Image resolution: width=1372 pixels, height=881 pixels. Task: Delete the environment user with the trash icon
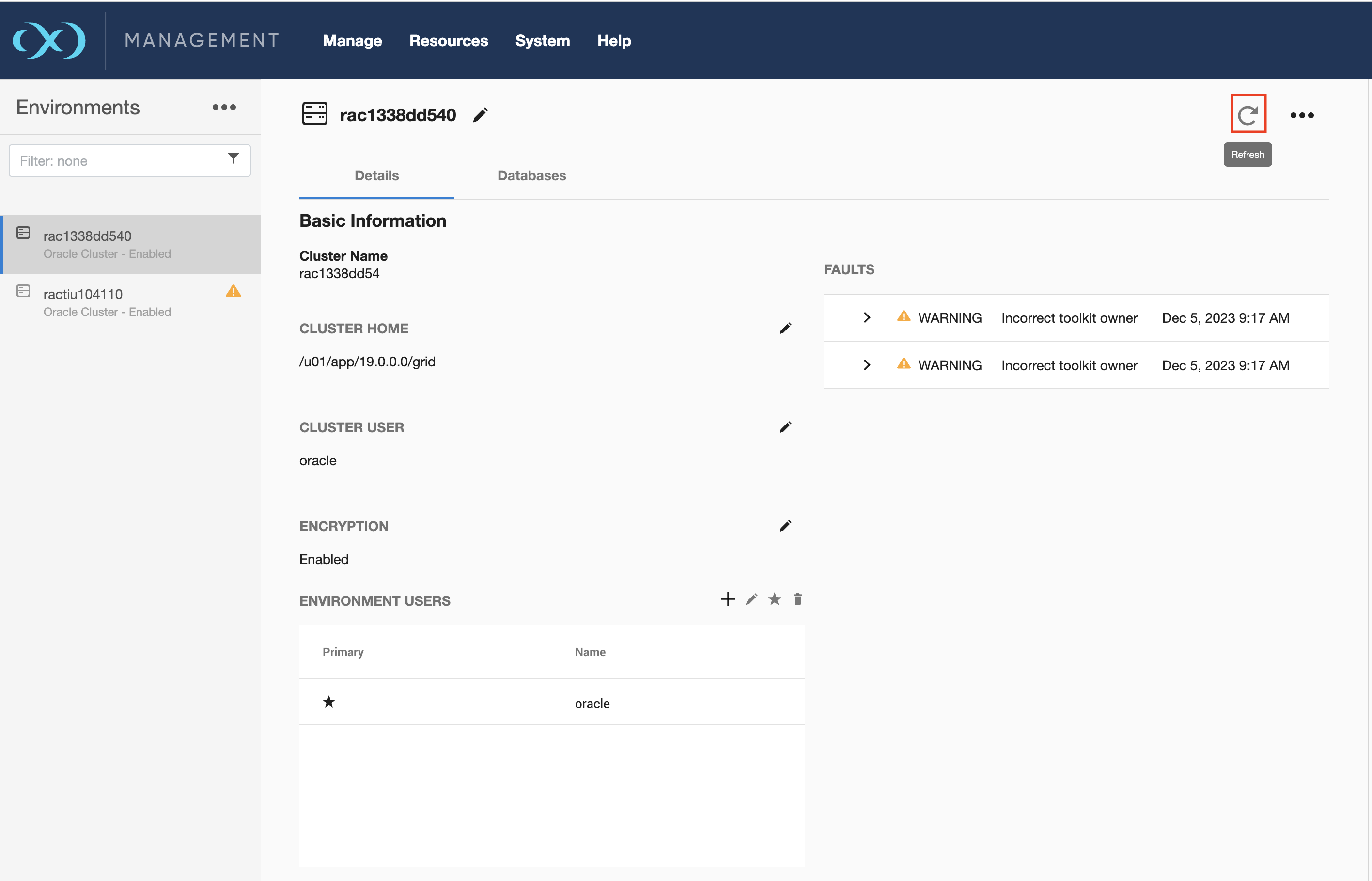(x=798, y=599)
